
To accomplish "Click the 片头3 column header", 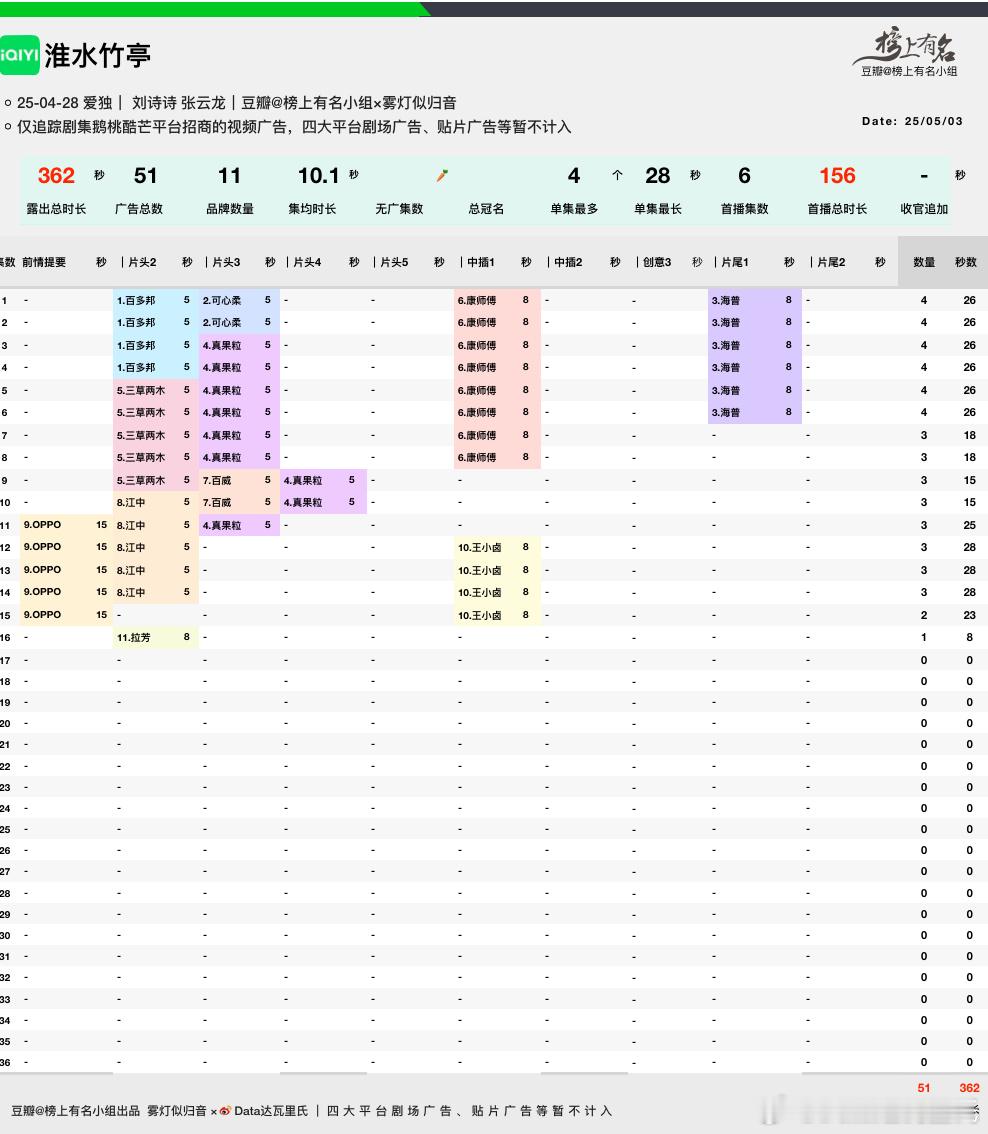I will tap(226, 262).
